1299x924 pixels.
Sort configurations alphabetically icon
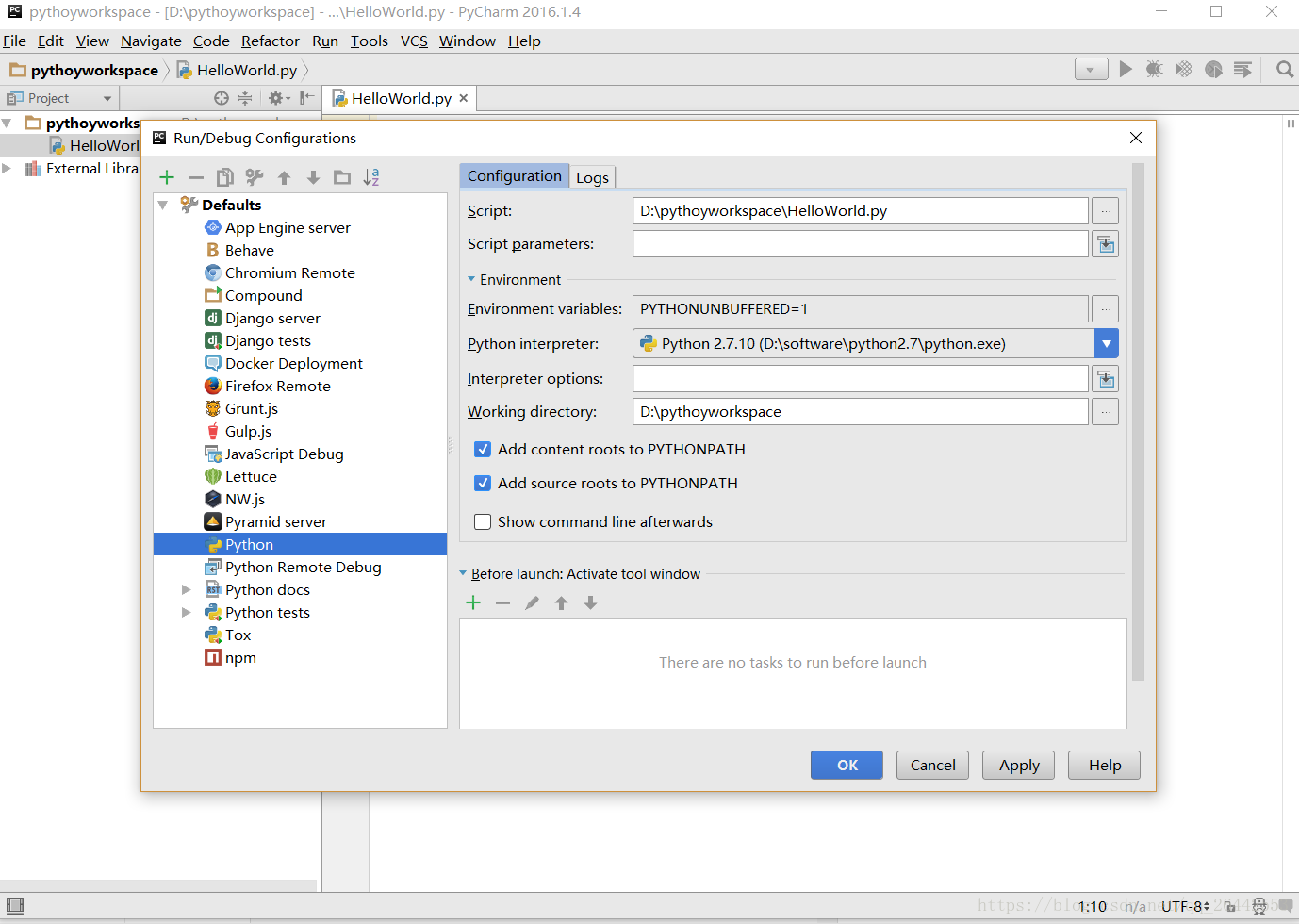tap(371, 177)
